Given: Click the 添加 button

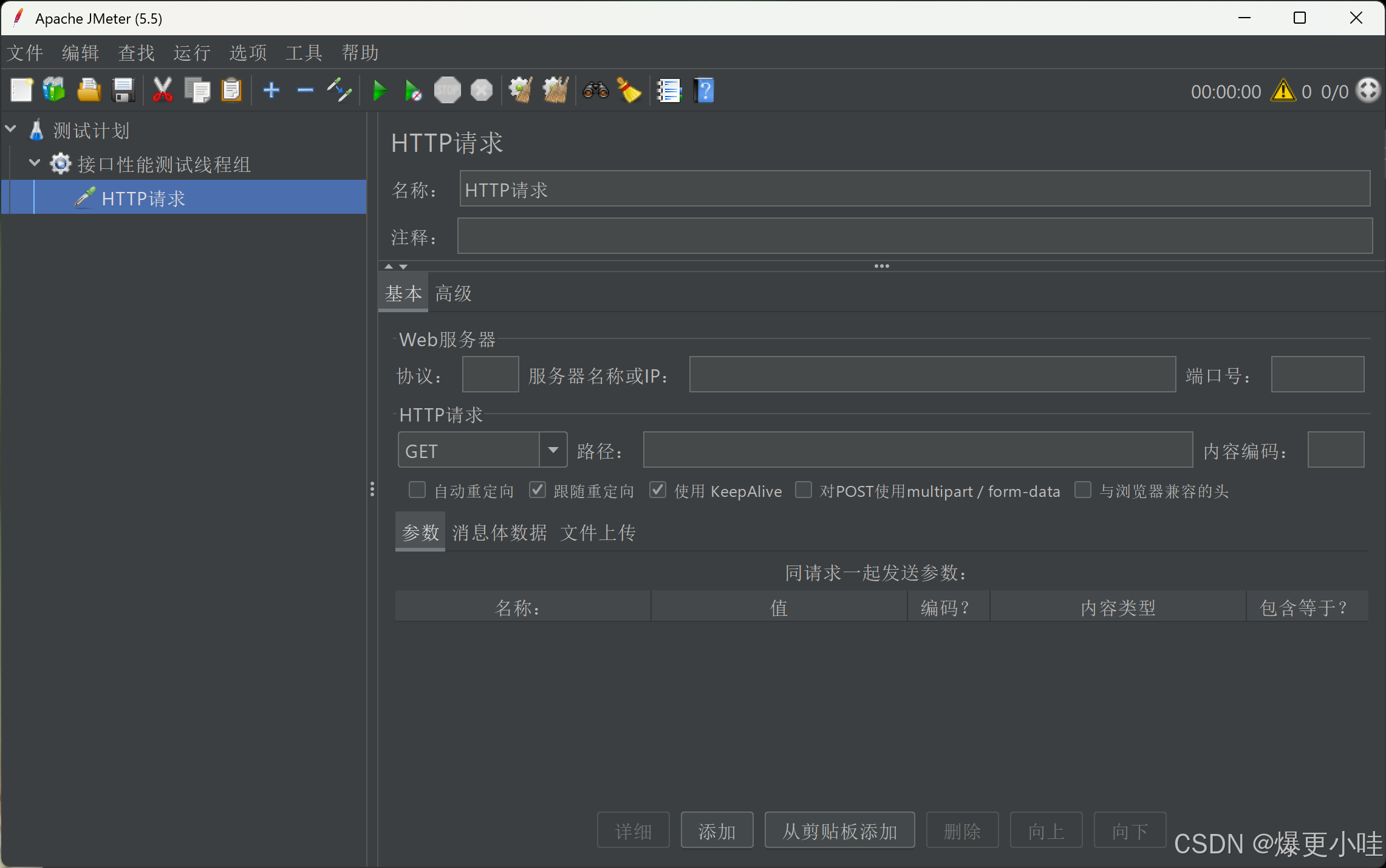Looking at the screenshot, I should point(717,830).
